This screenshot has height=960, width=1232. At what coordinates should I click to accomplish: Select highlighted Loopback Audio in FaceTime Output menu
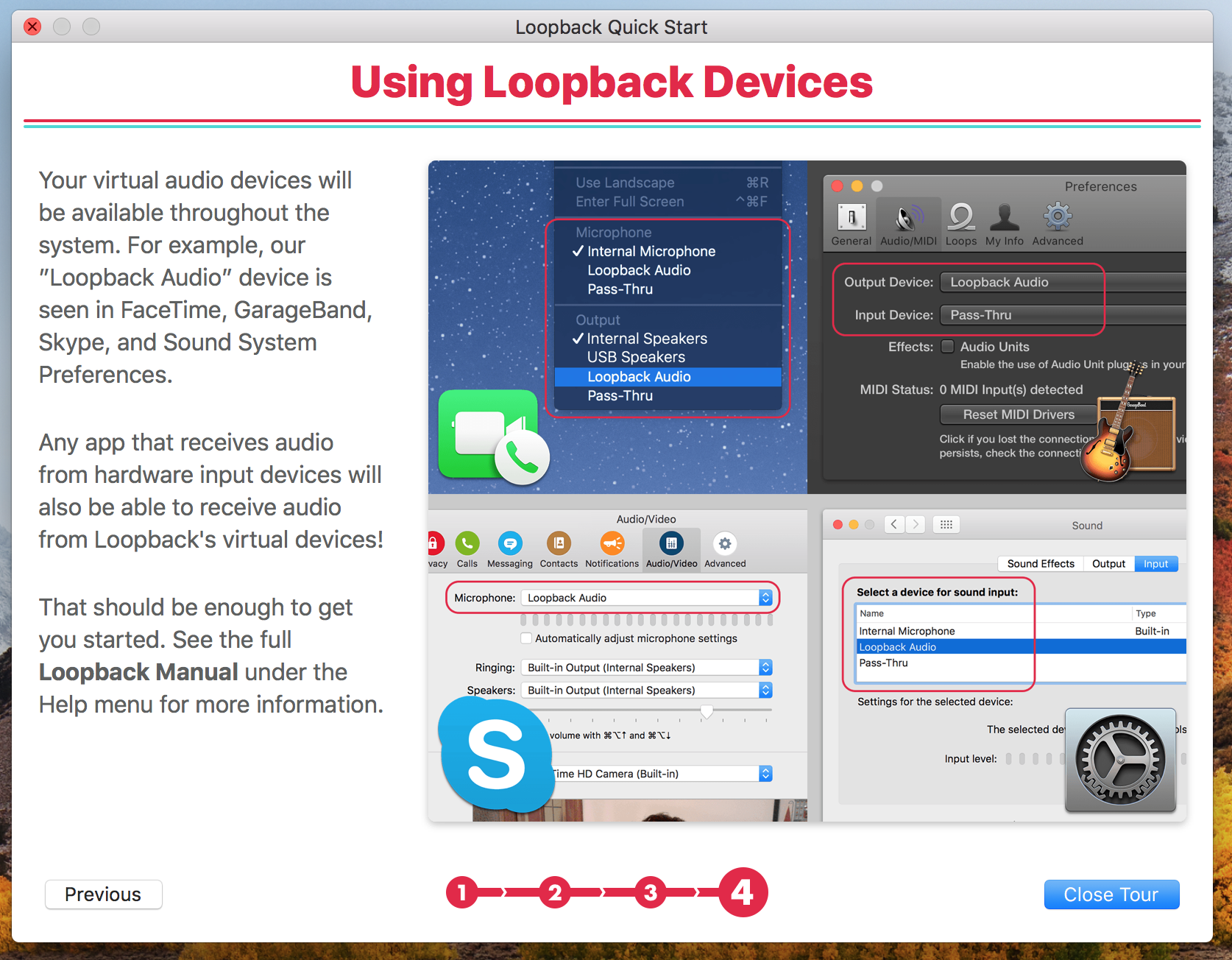[x=668, y=376]
